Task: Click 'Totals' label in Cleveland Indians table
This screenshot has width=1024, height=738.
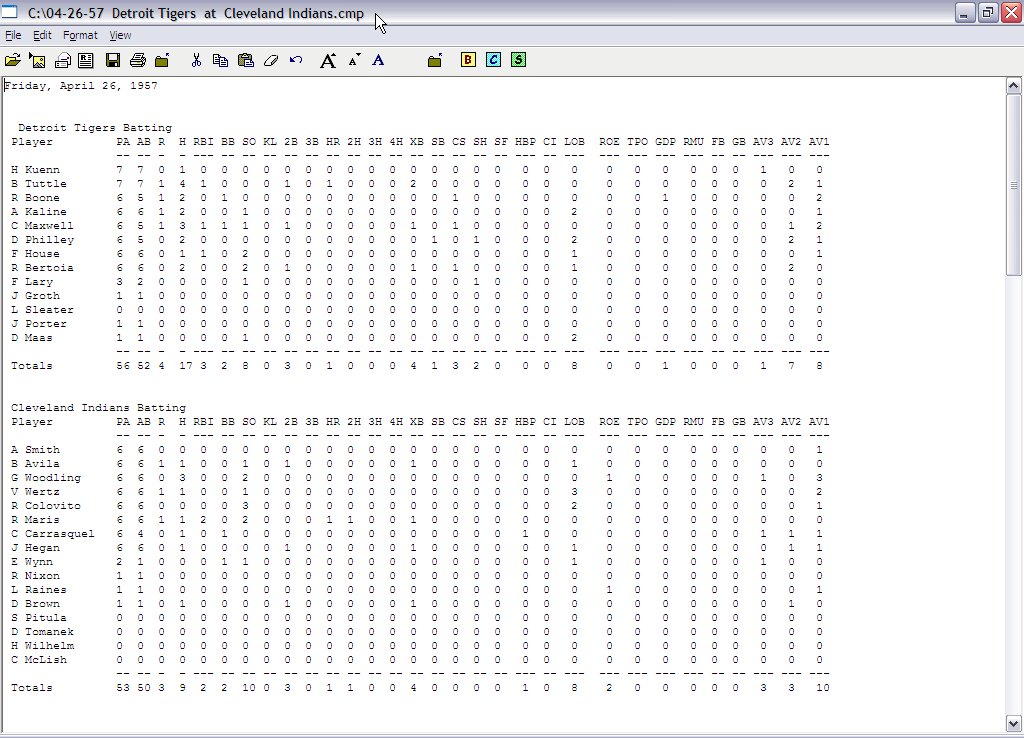Action: pyautogui.click(x=31, y=688)
